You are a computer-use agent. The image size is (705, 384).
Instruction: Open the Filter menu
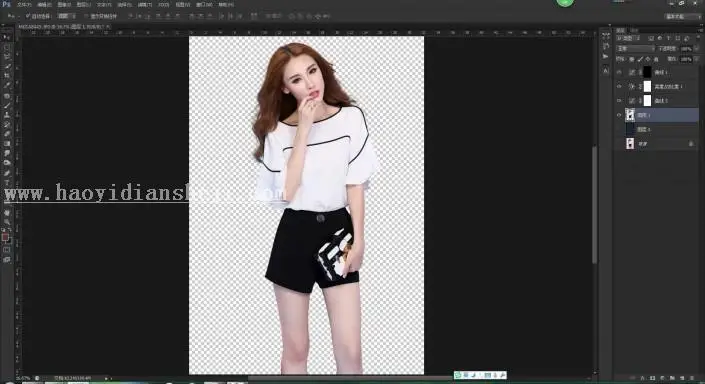(x=144, y=4)
